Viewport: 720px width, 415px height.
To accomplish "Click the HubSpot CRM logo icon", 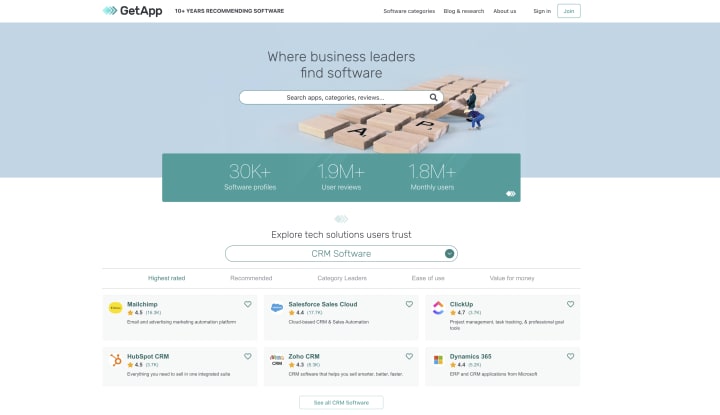I will 116,359.
